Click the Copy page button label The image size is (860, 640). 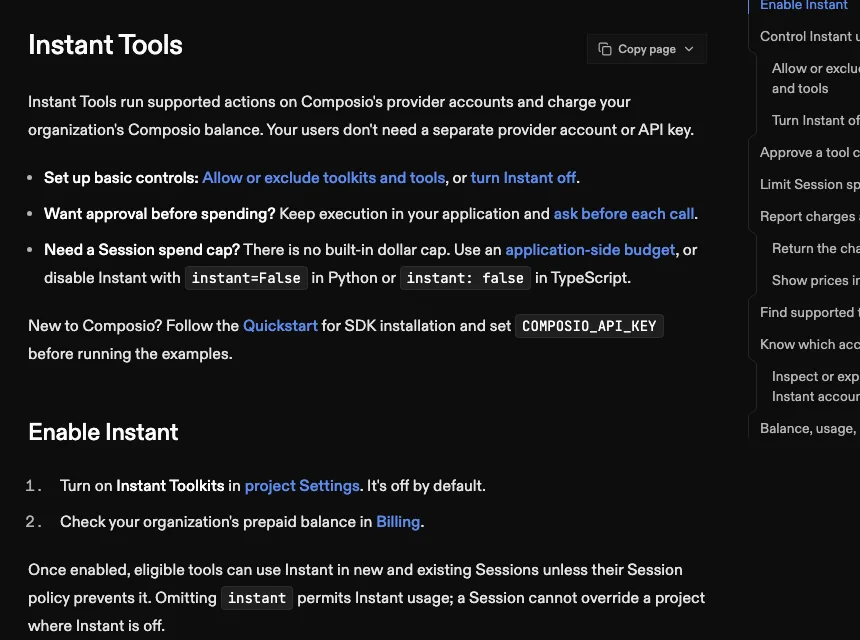click(647, 49)
